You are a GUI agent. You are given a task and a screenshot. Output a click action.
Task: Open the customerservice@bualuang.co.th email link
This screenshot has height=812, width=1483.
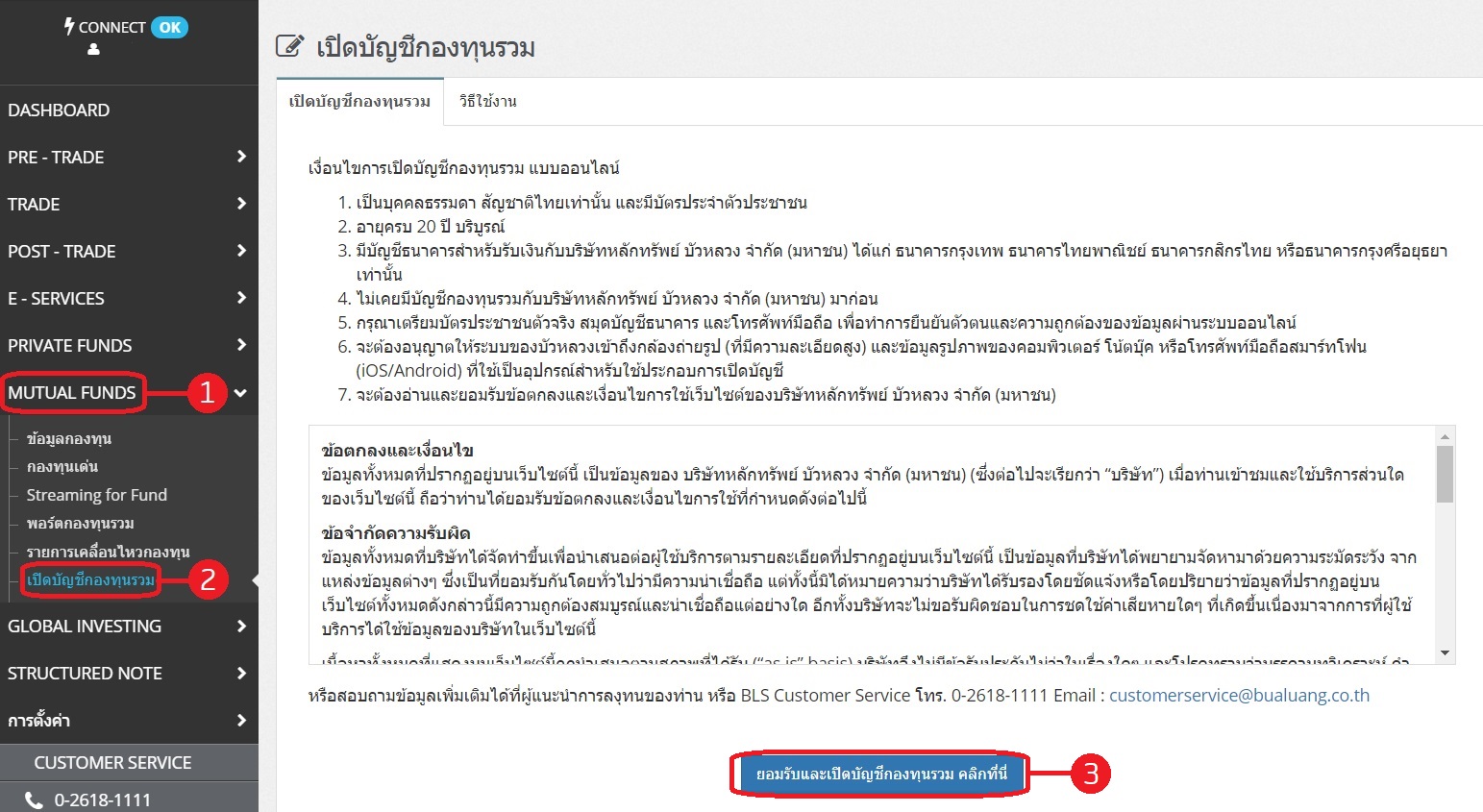click(x=1239, y=696)
